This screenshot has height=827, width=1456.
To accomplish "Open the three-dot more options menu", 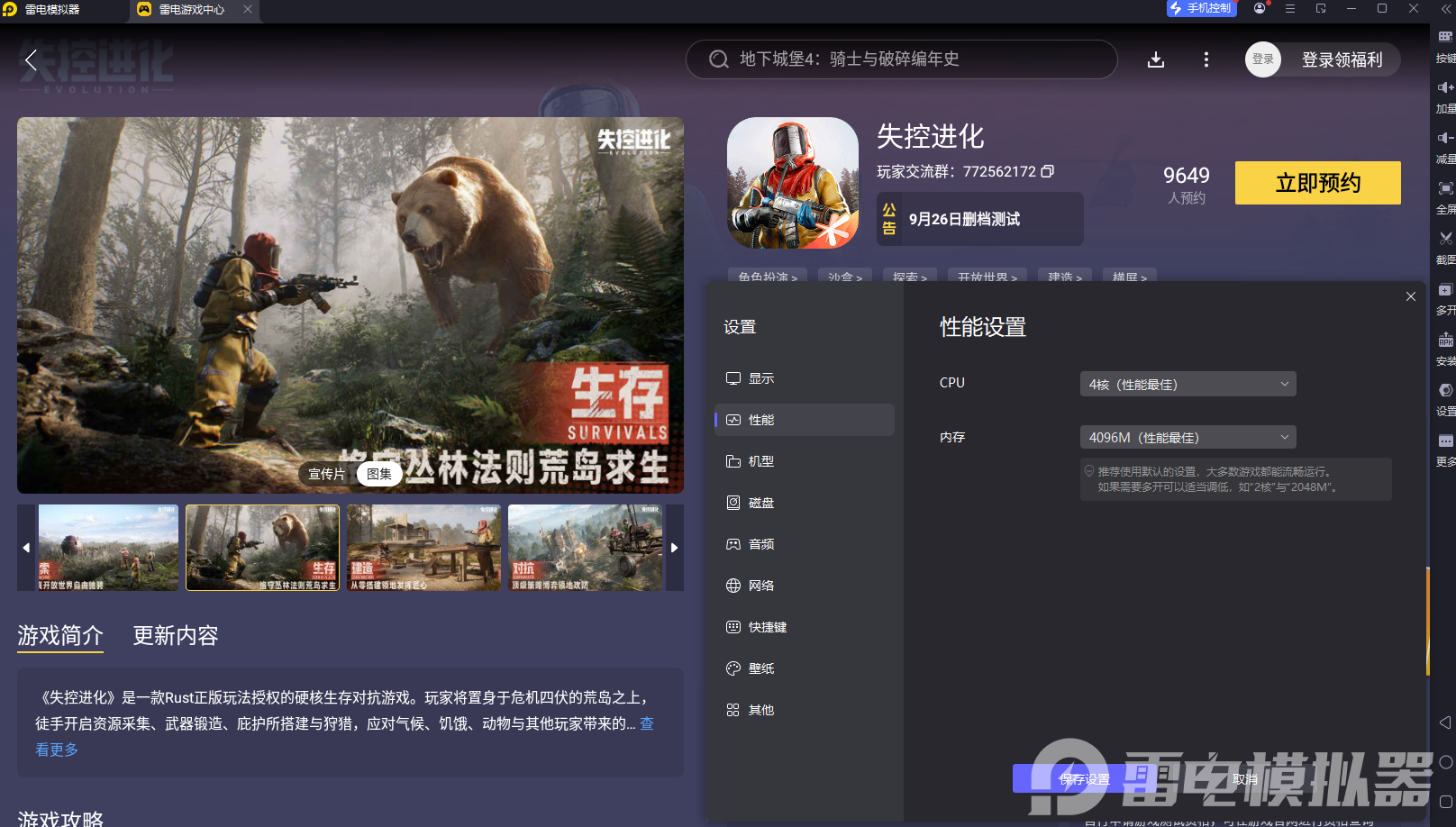I will point(1206,60).
